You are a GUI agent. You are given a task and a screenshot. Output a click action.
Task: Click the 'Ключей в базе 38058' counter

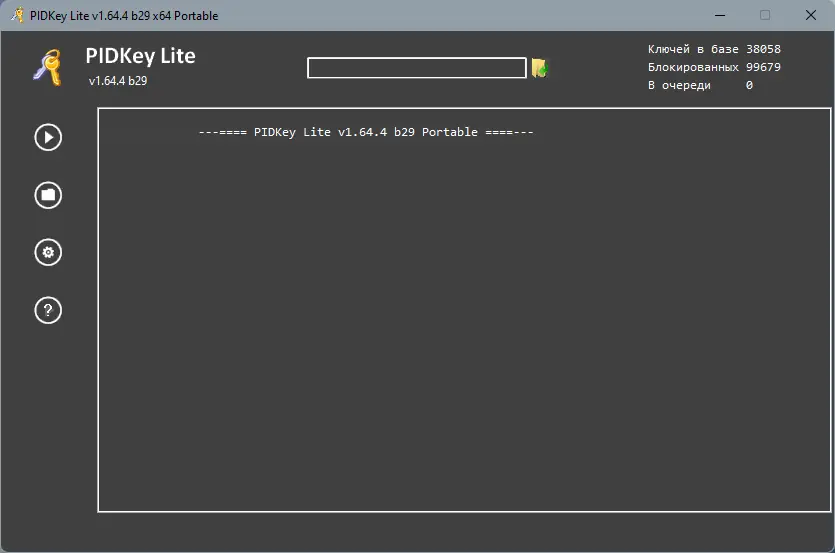714,49
